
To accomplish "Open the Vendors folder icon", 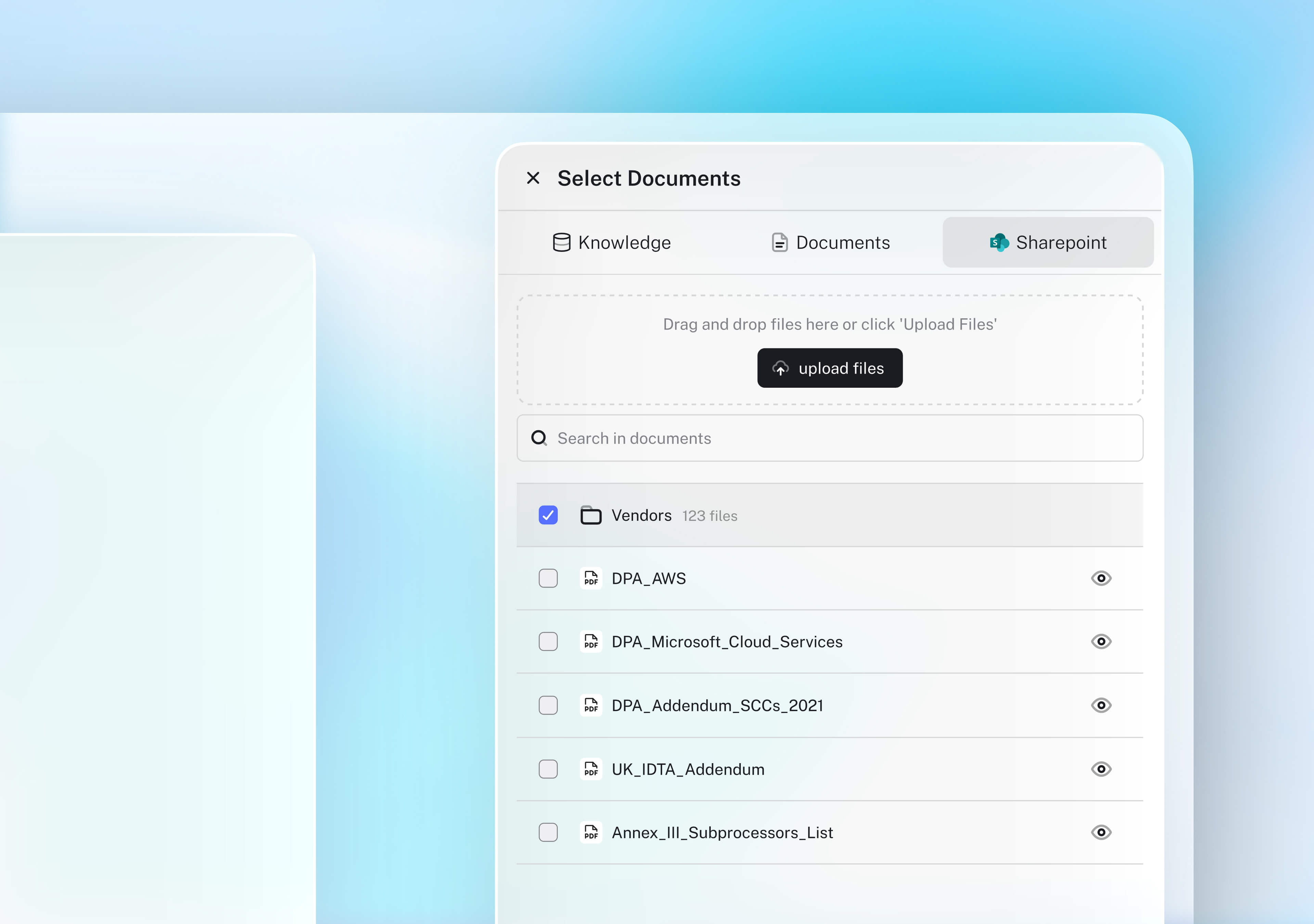I will (591, 515).
